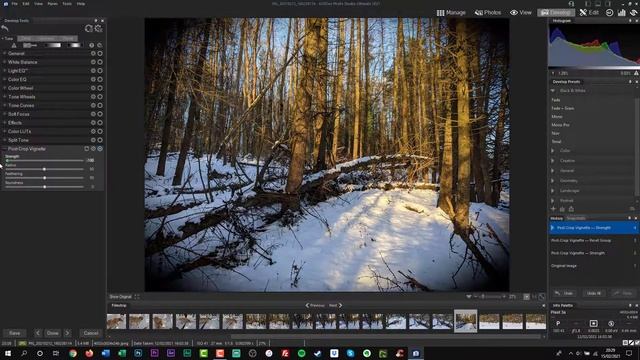Select the first fox thumbnail in filmstrip

click(x=116, y=321)
